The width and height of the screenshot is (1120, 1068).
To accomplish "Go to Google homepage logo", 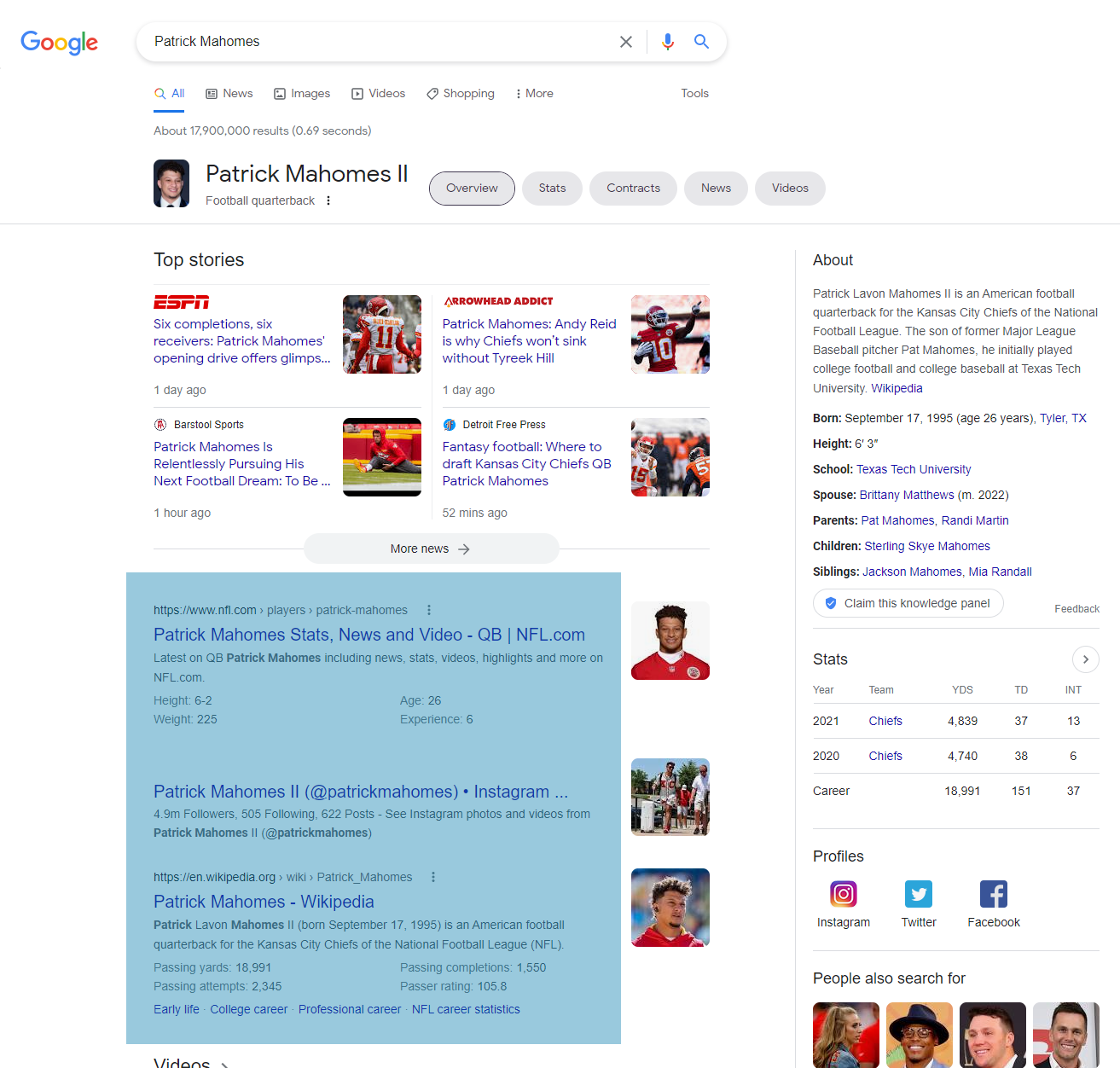I will point(60,43).
